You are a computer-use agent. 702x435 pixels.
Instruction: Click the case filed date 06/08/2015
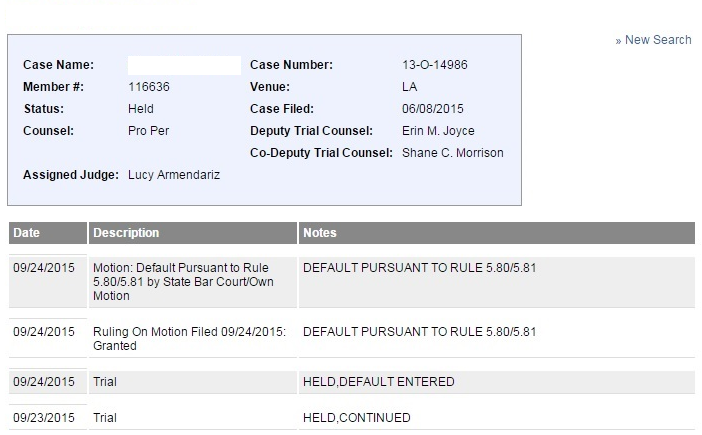coord(433,109)
